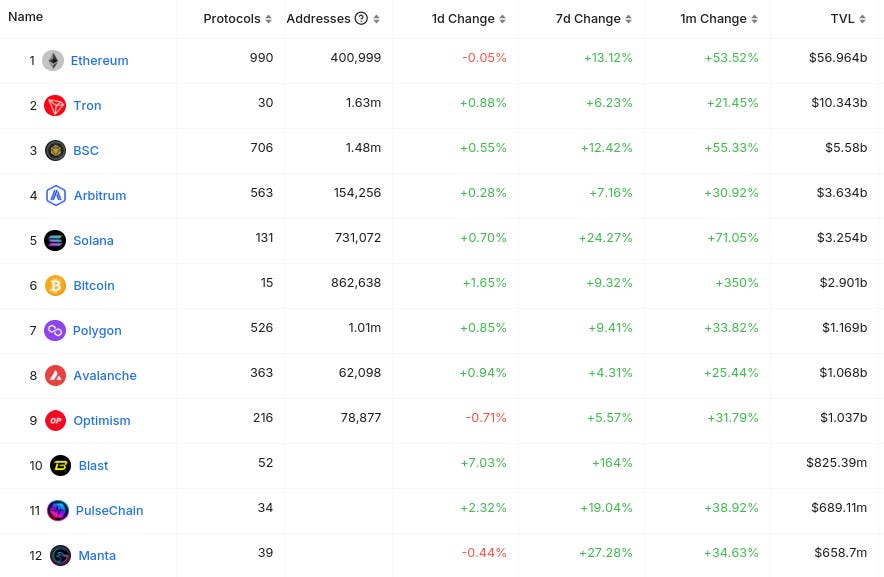Select Ethereum addresses count 400,999

pos(356,58)
